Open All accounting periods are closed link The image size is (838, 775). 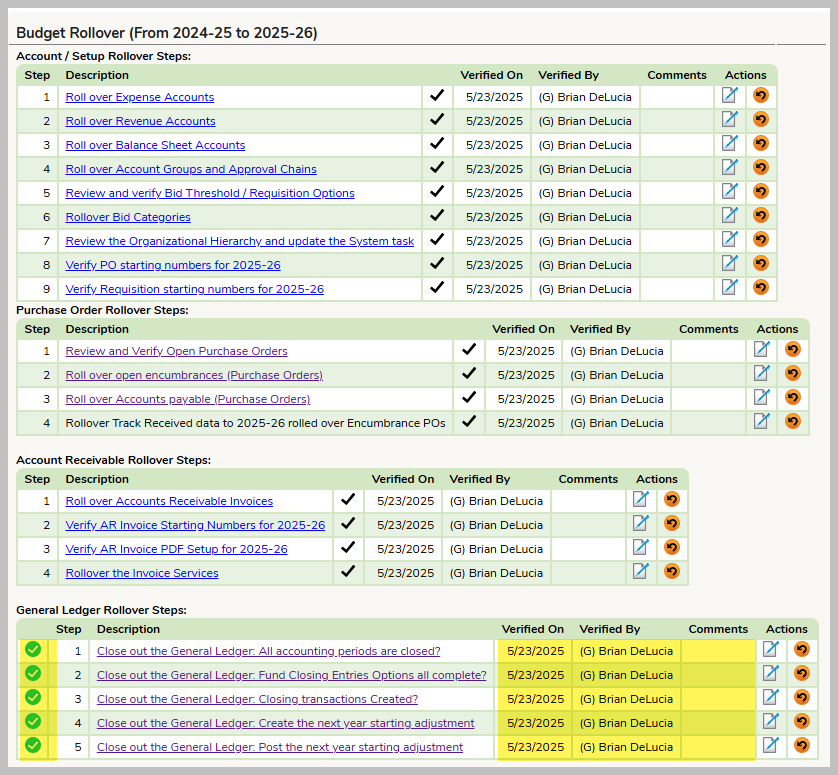pyautogui.click(x=268, y=652)
